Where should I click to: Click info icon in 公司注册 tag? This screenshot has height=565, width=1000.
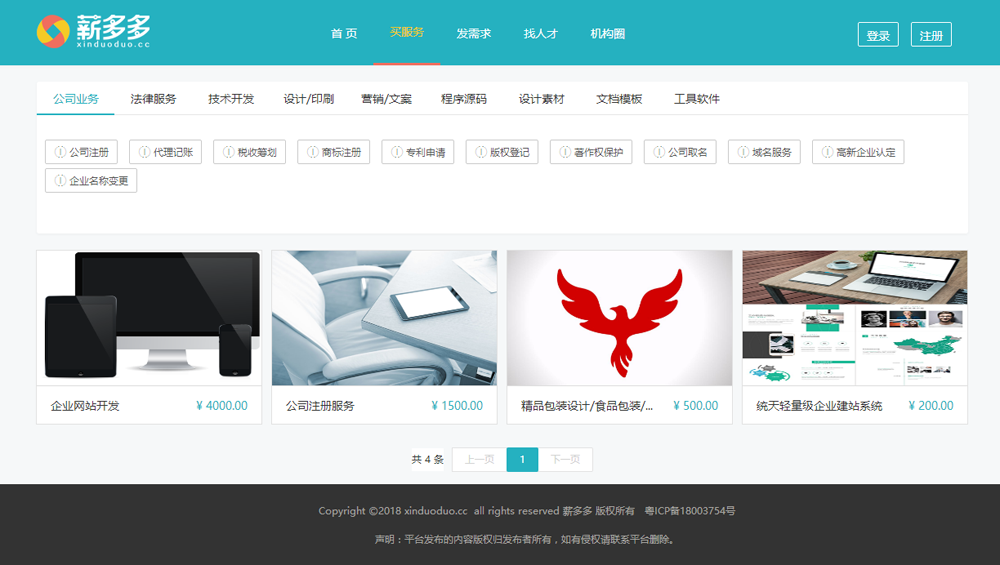pyautogui.click(x=60, y=152)
